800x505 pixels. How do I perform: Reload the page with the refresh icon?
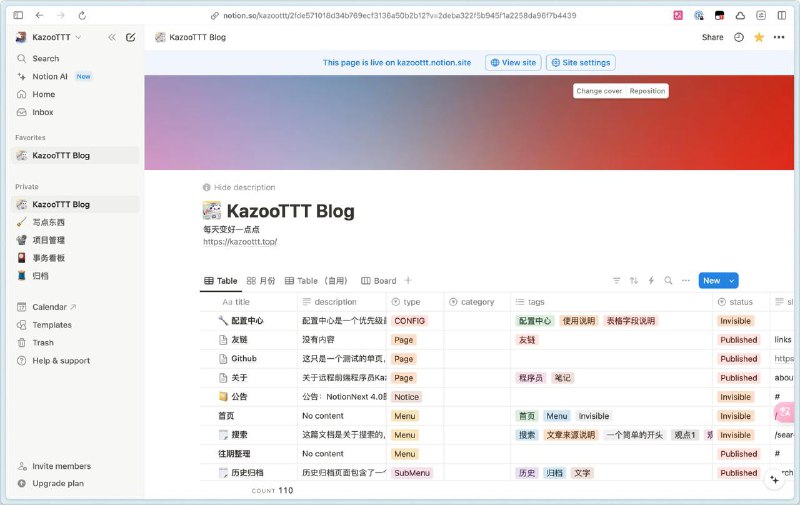82,15
